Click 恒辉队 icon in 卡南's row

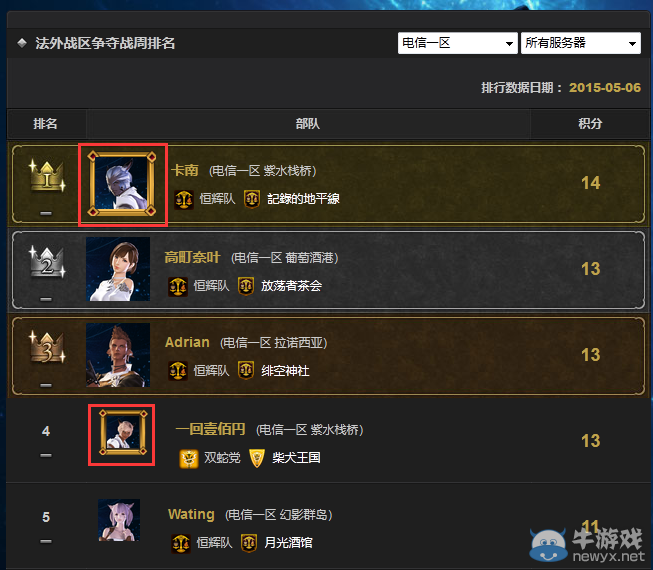point(184,199)
